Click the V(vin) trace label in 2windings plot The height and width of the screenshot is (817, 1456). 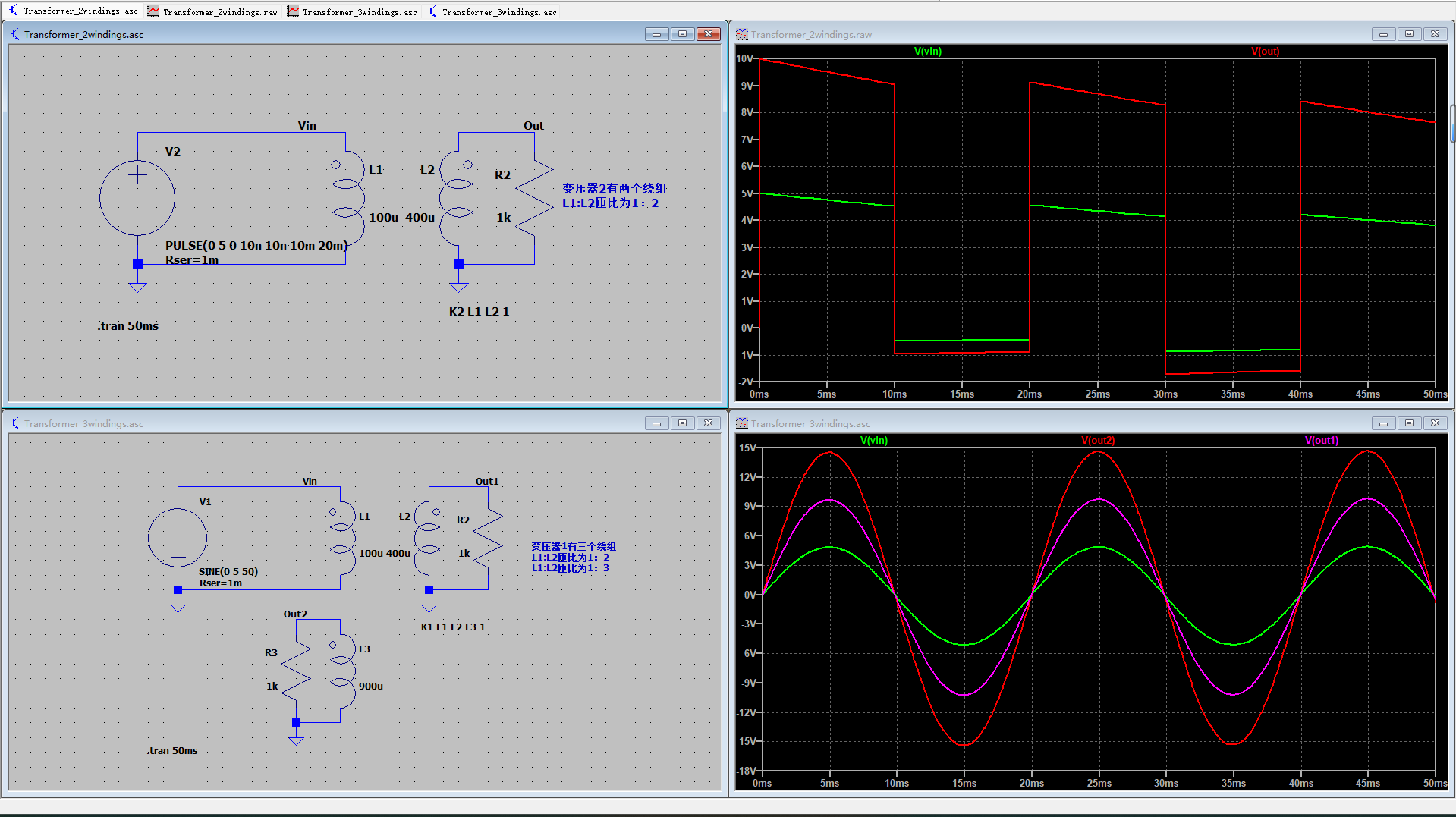[927, 51]
